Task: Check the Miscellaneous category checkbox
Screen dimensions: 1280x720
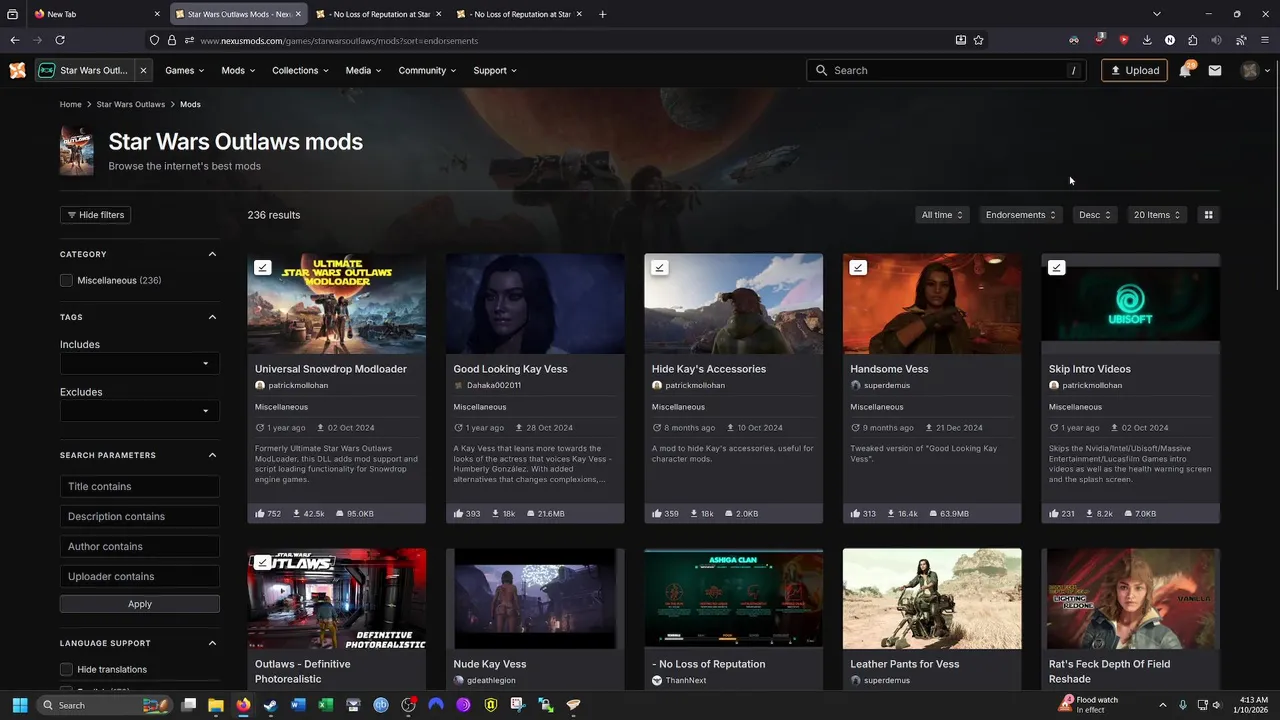Action: point(66,280)
